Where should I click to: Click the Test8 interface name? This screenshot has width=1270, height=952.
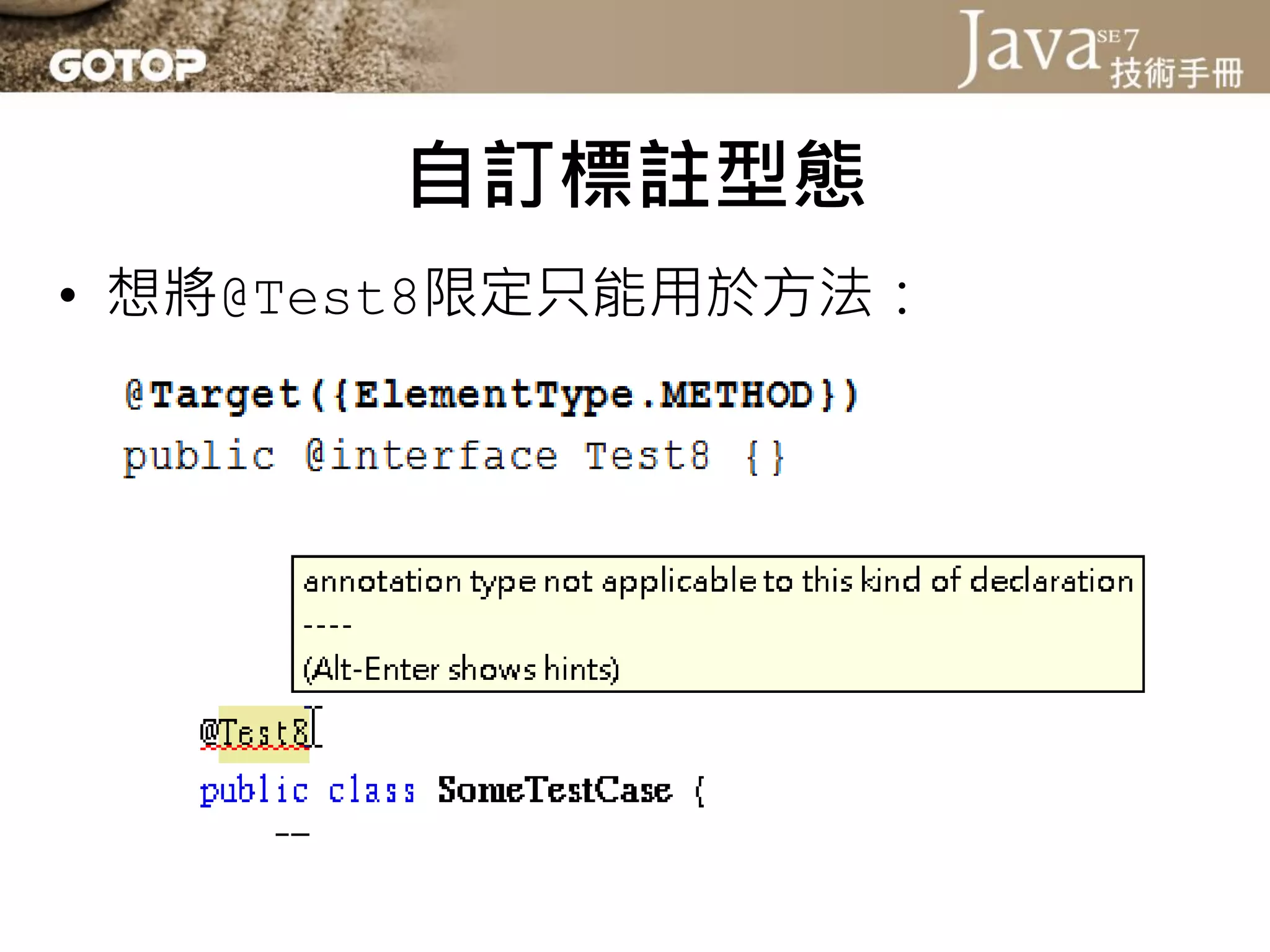pyautogui.click(x=647, y=456)
